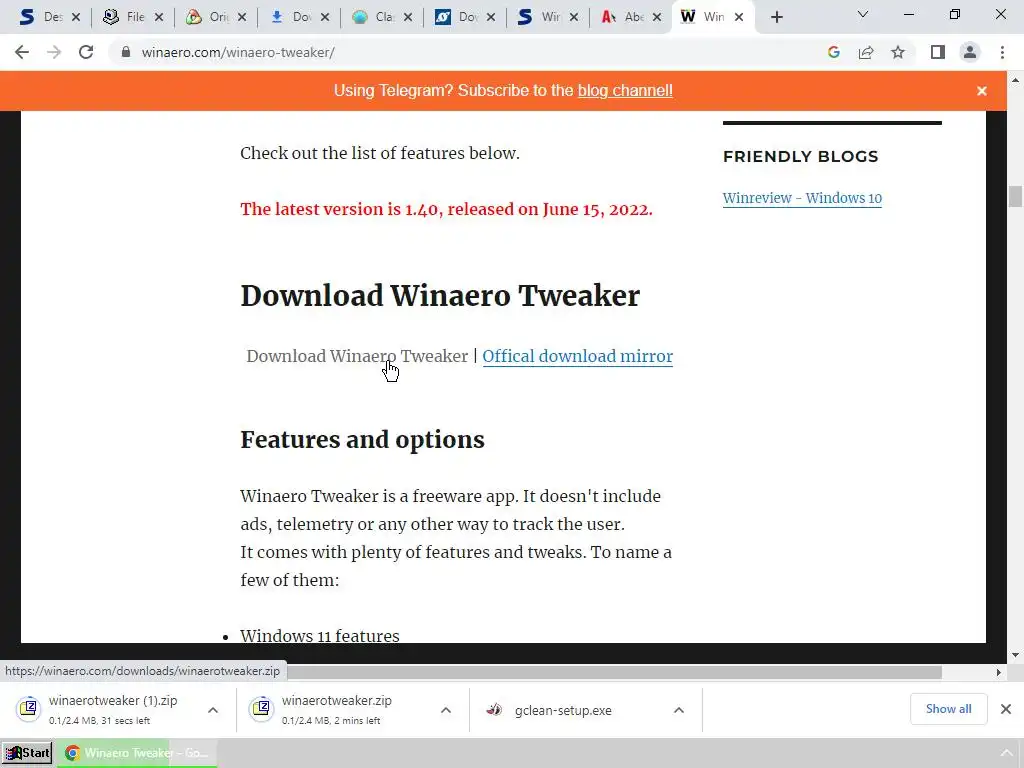
Task: Reload the current page
Action: [x=86, y=52]
